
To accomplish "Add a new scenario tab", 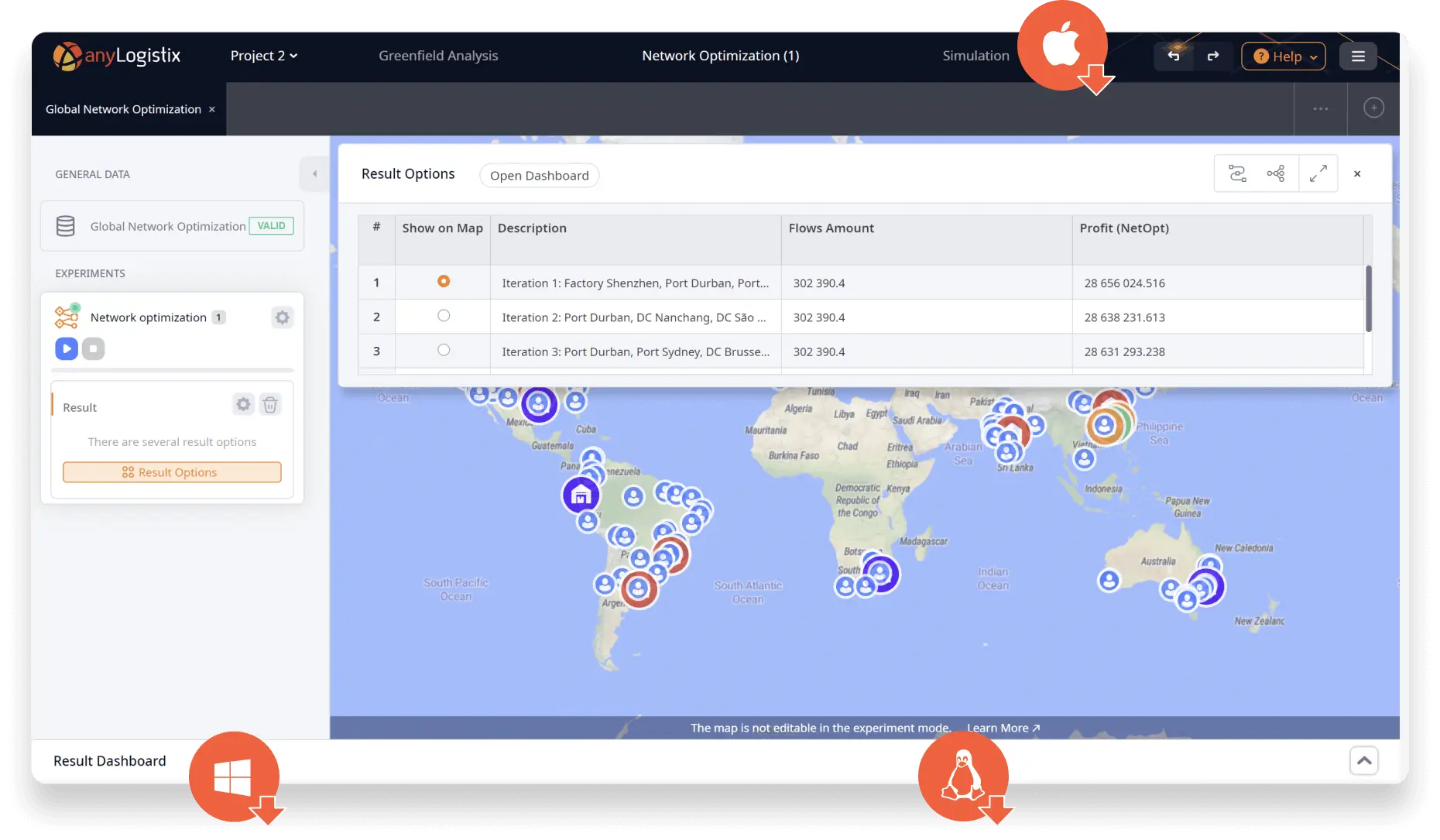I will pyautogui.click(x=1373, y=108).
